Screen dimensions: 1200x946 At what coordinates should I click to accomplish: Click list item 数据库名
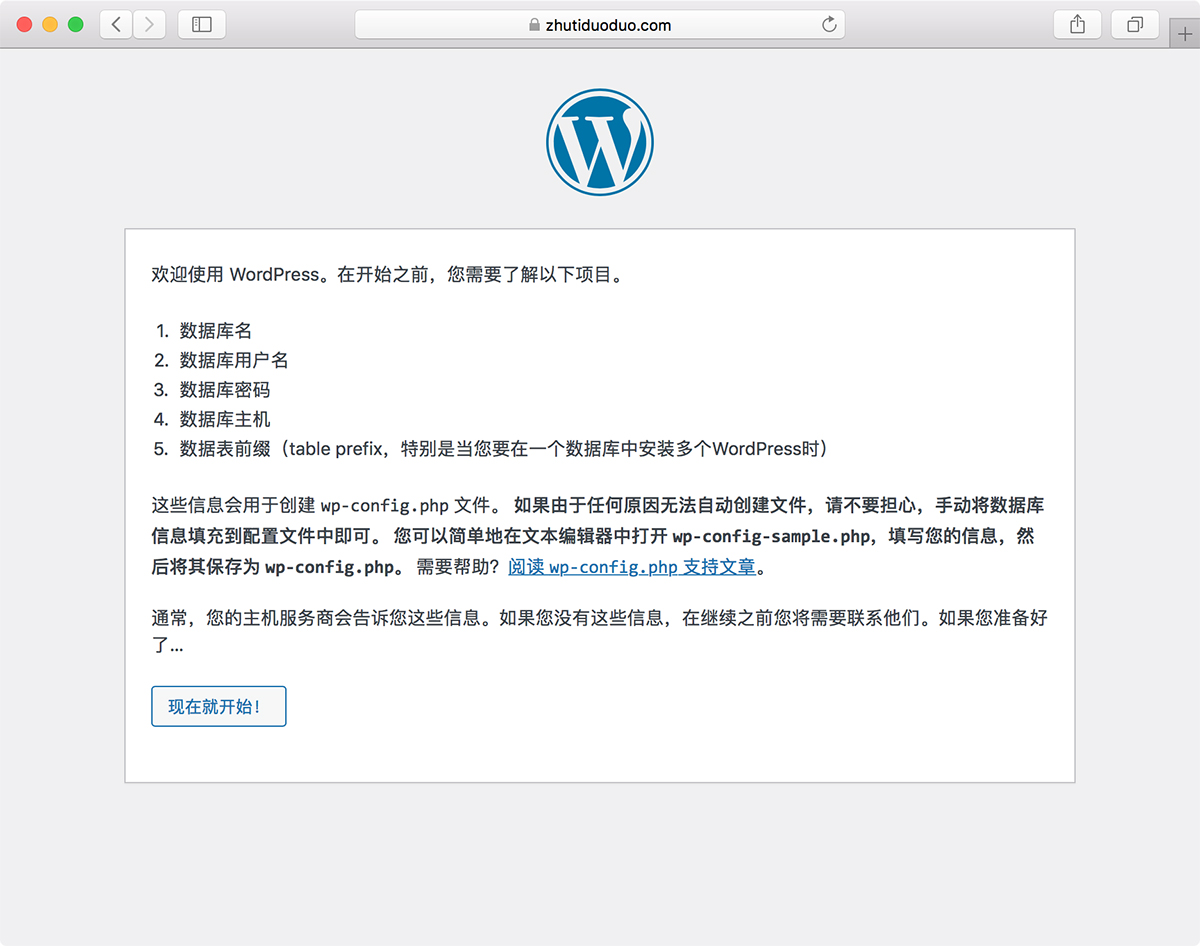[x=216, y=330]
